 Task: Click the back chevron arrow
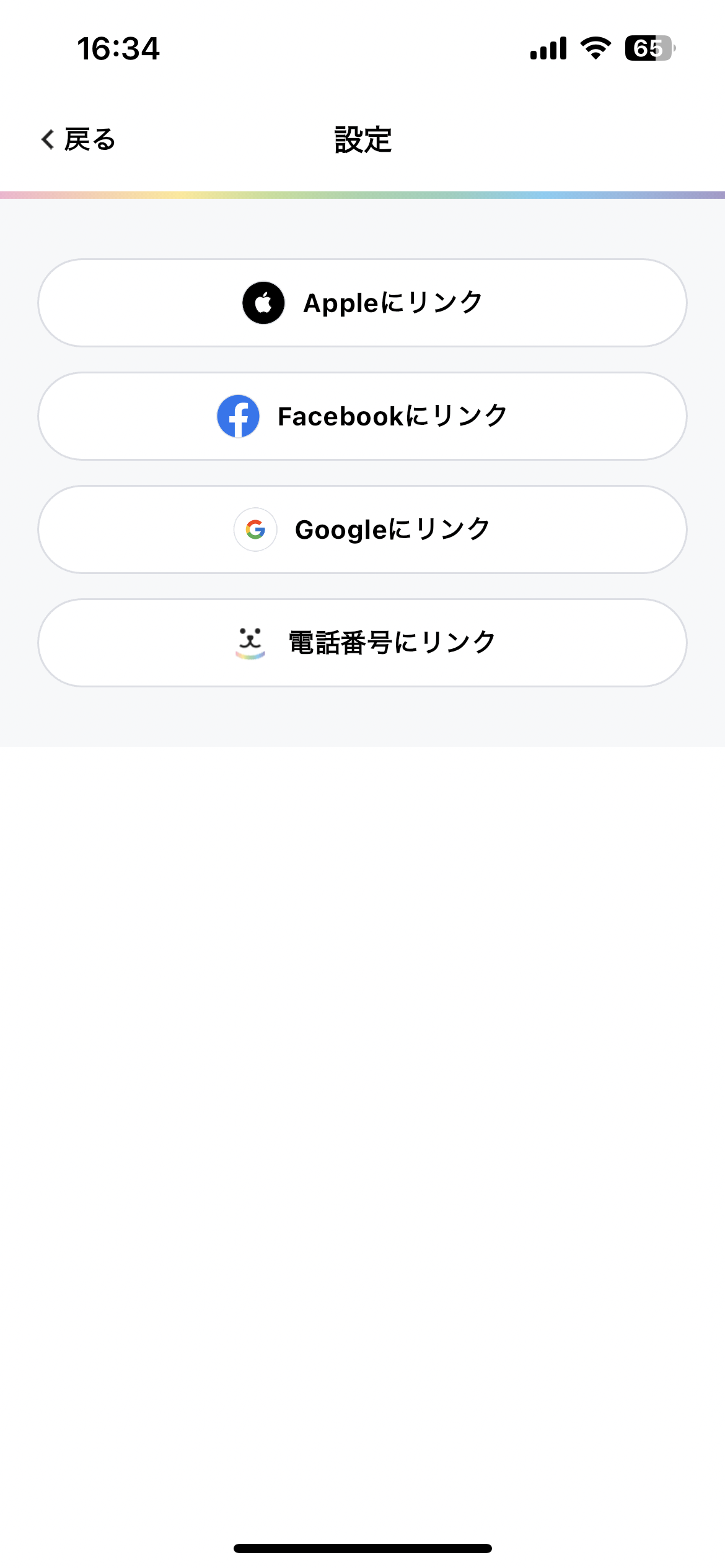coord(48,139)
